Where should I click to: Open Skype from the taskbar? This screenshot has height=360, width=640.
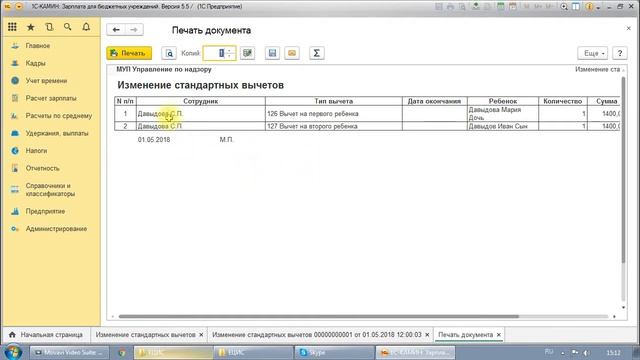point(335,352)
